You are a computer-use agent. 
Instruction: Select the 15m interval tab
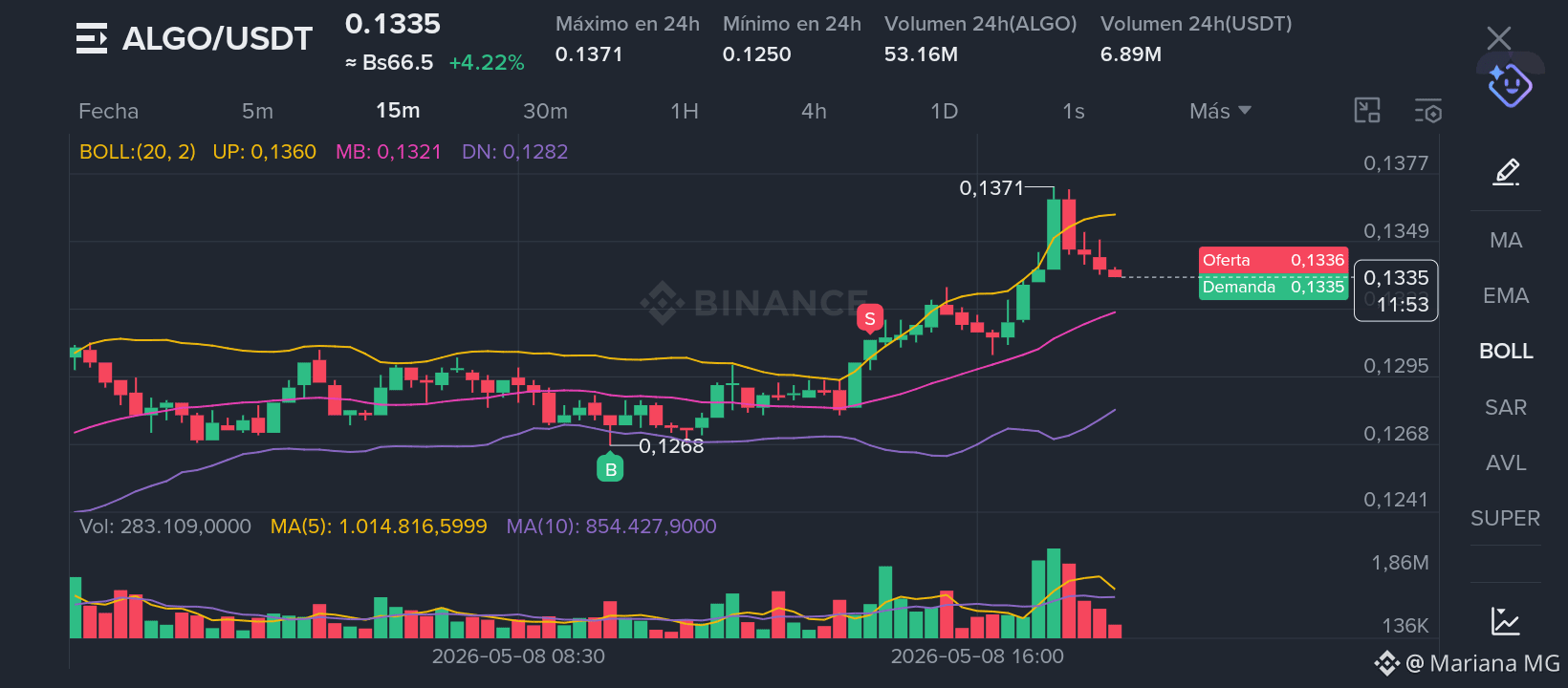click(398, 110)
